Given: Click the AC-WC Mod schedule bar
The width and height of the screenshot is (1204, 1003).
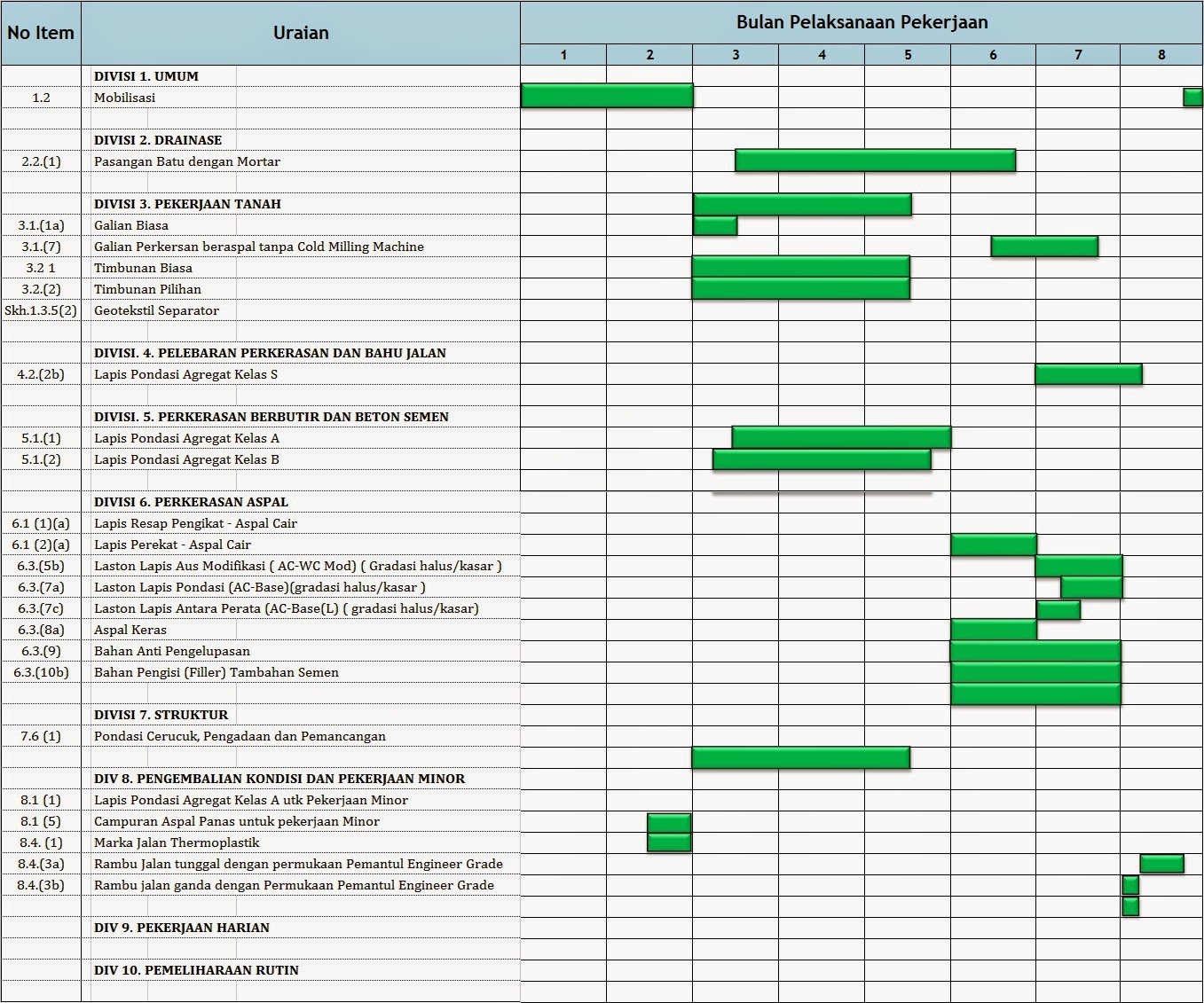Looking at the screenshot, I should click(x=1079, y=566).
